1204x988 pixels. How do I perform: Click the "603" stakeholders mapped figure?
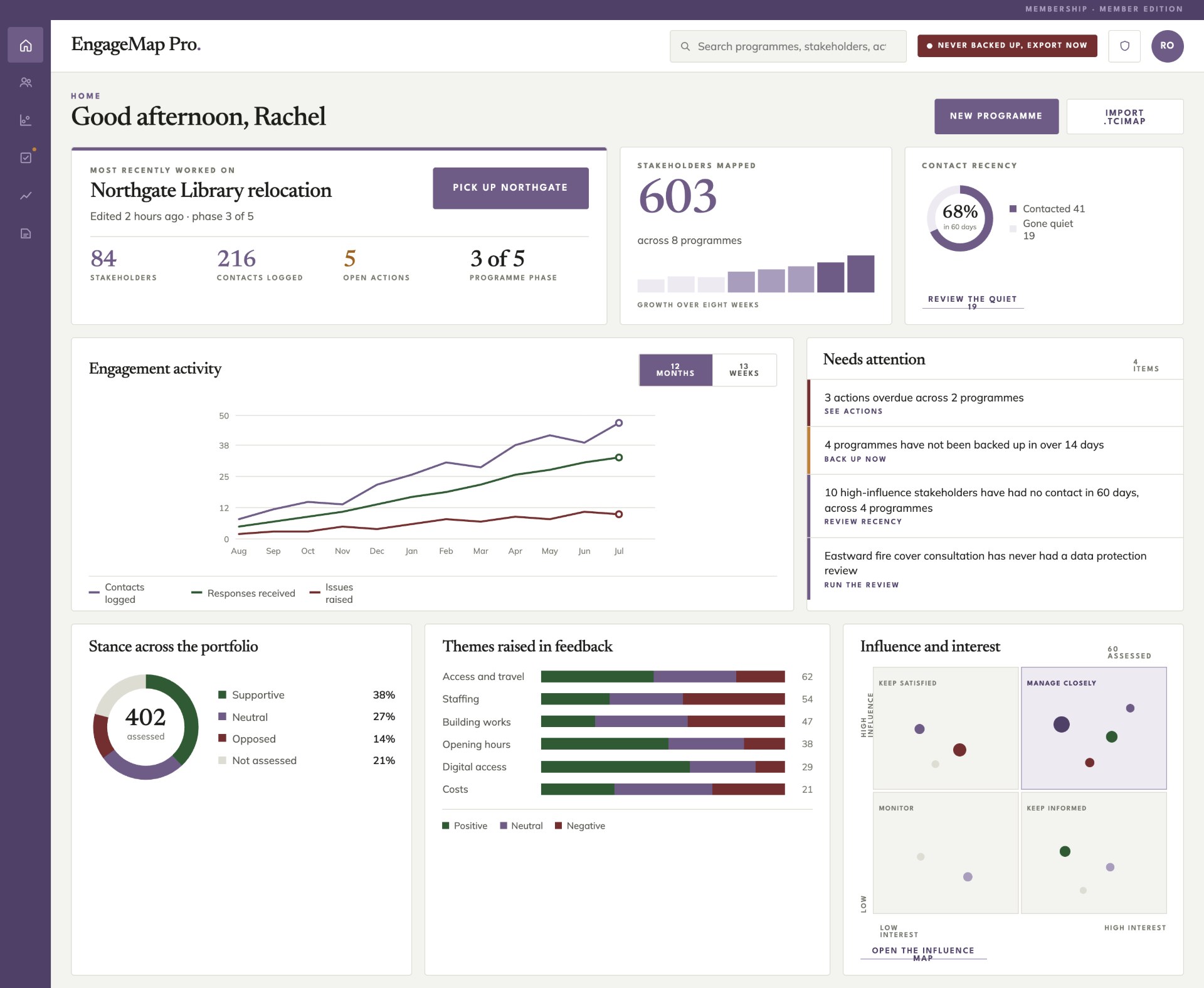tap(677, 196)
